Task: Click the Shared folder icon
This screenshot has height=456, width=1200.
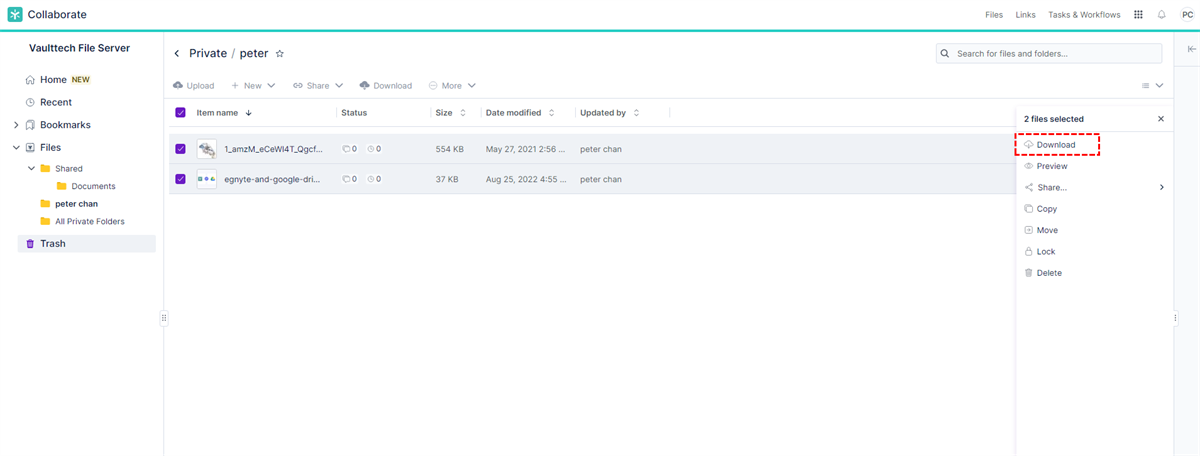Action: 45,168
